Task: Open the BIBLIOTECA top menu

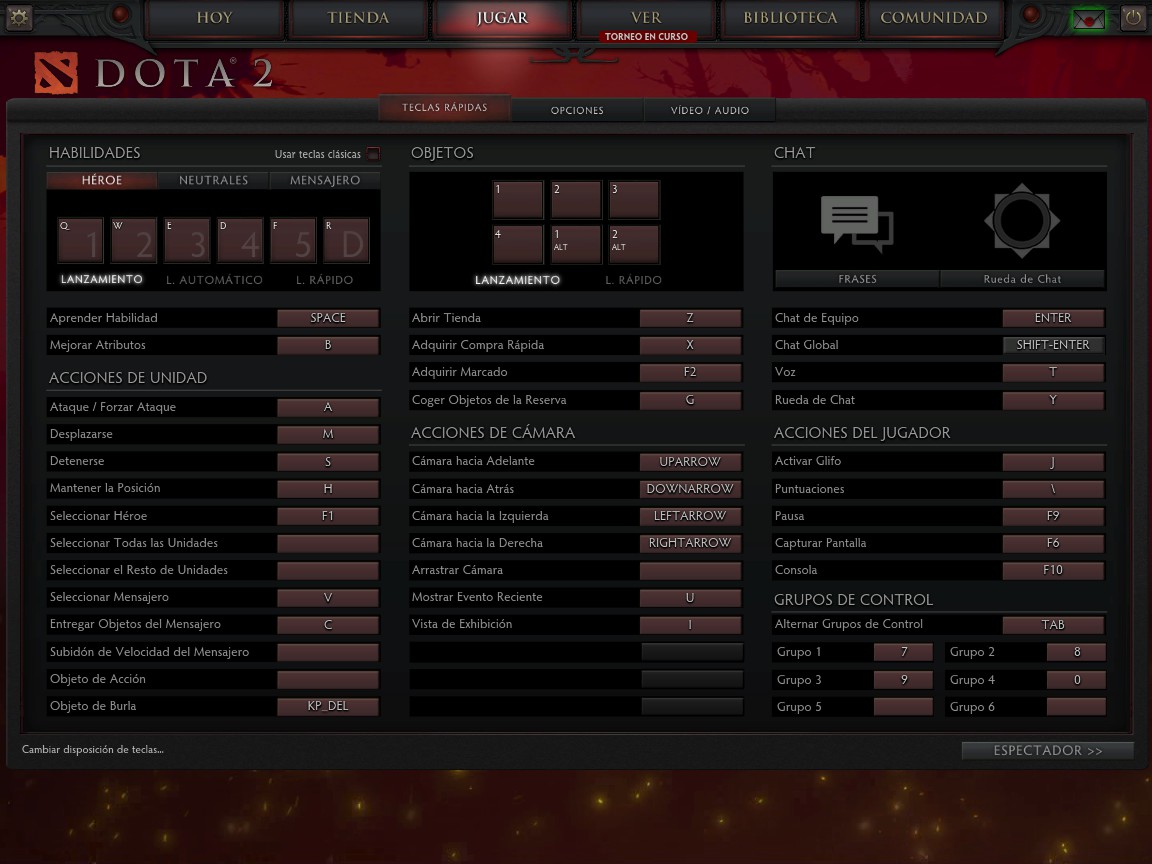Action: click(790, 18)
